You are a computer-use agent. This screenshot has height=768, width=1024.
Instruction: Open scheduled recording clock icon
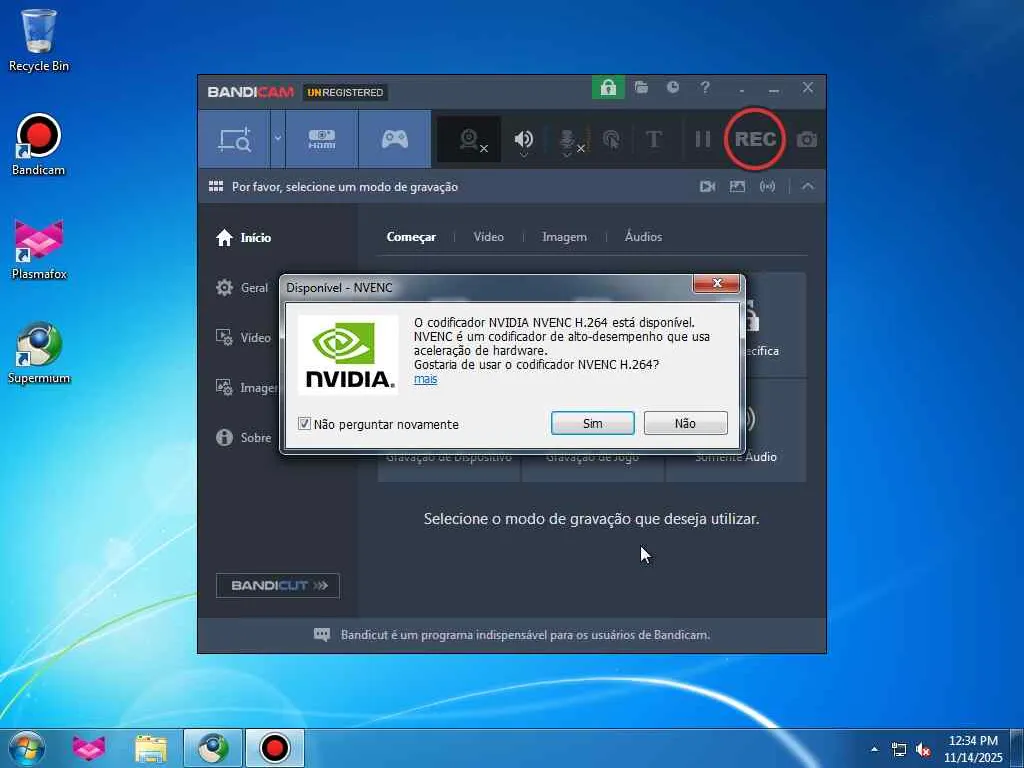click(x=673, y=87)
